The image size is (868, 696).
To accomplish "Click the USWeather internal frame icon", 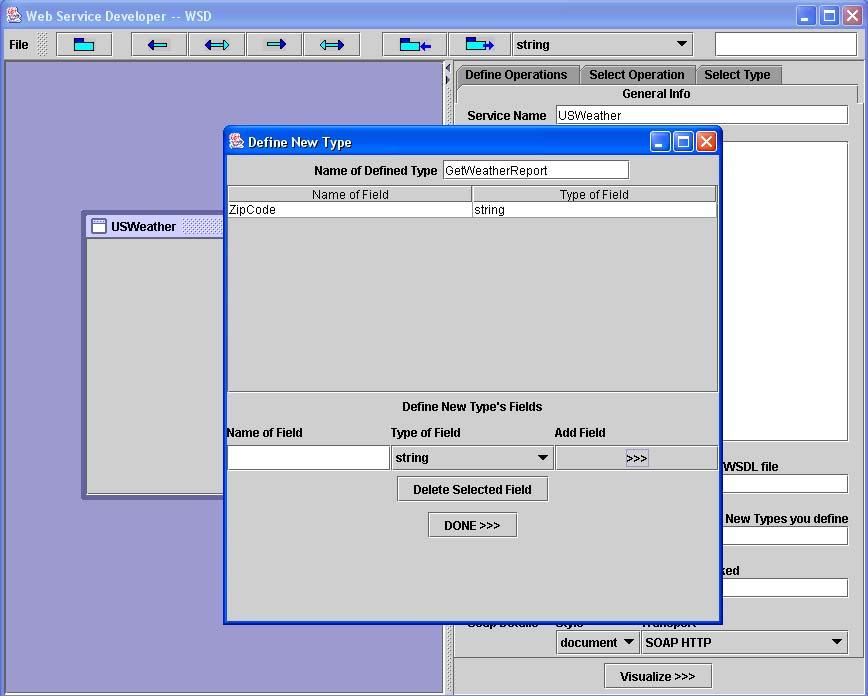I will 99,226.
